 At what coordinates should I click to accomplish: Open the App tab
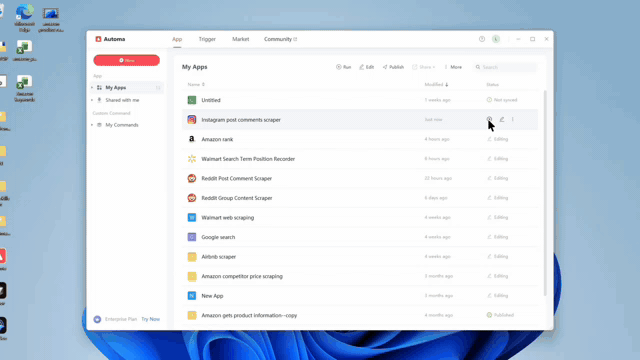coord(177,39)
